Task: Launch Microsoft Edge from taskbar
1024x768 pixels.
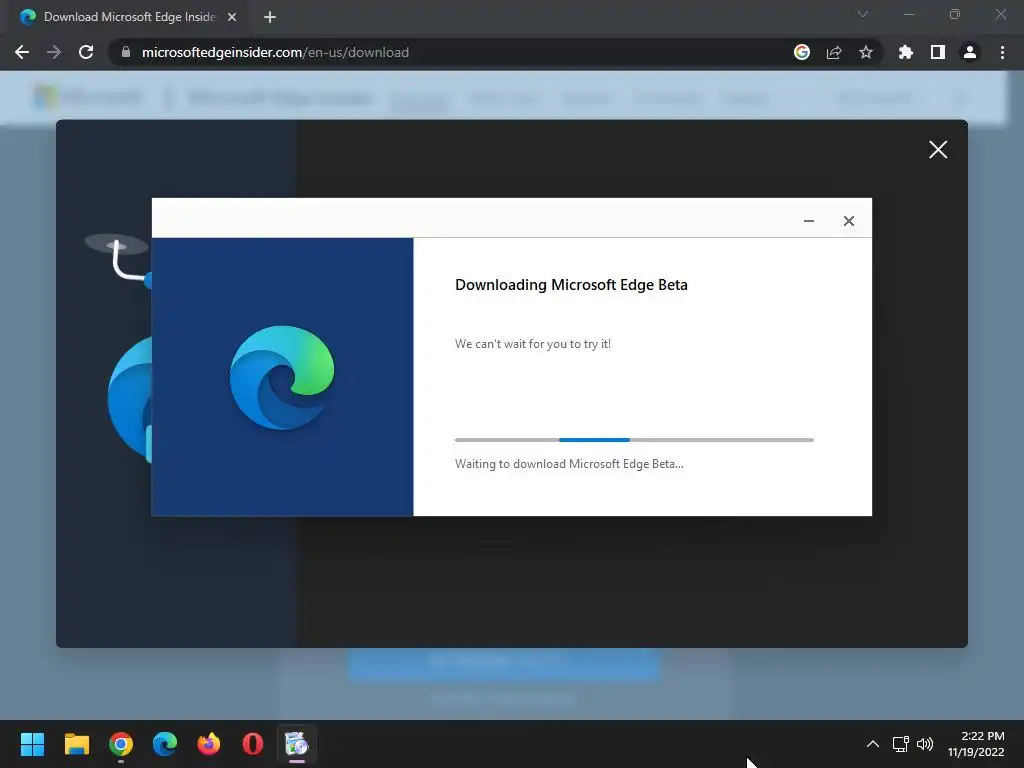Action: [x=165, y=744]
